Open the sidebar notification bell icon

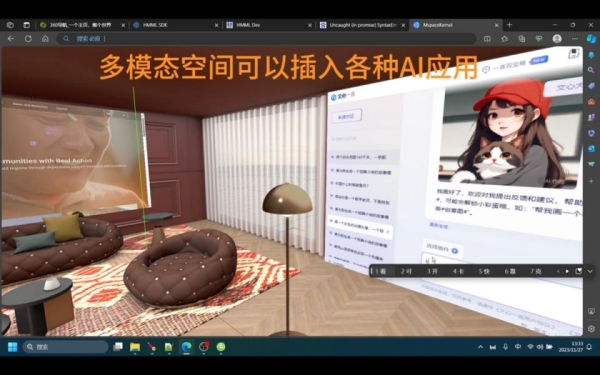click(x=591, y=55)
